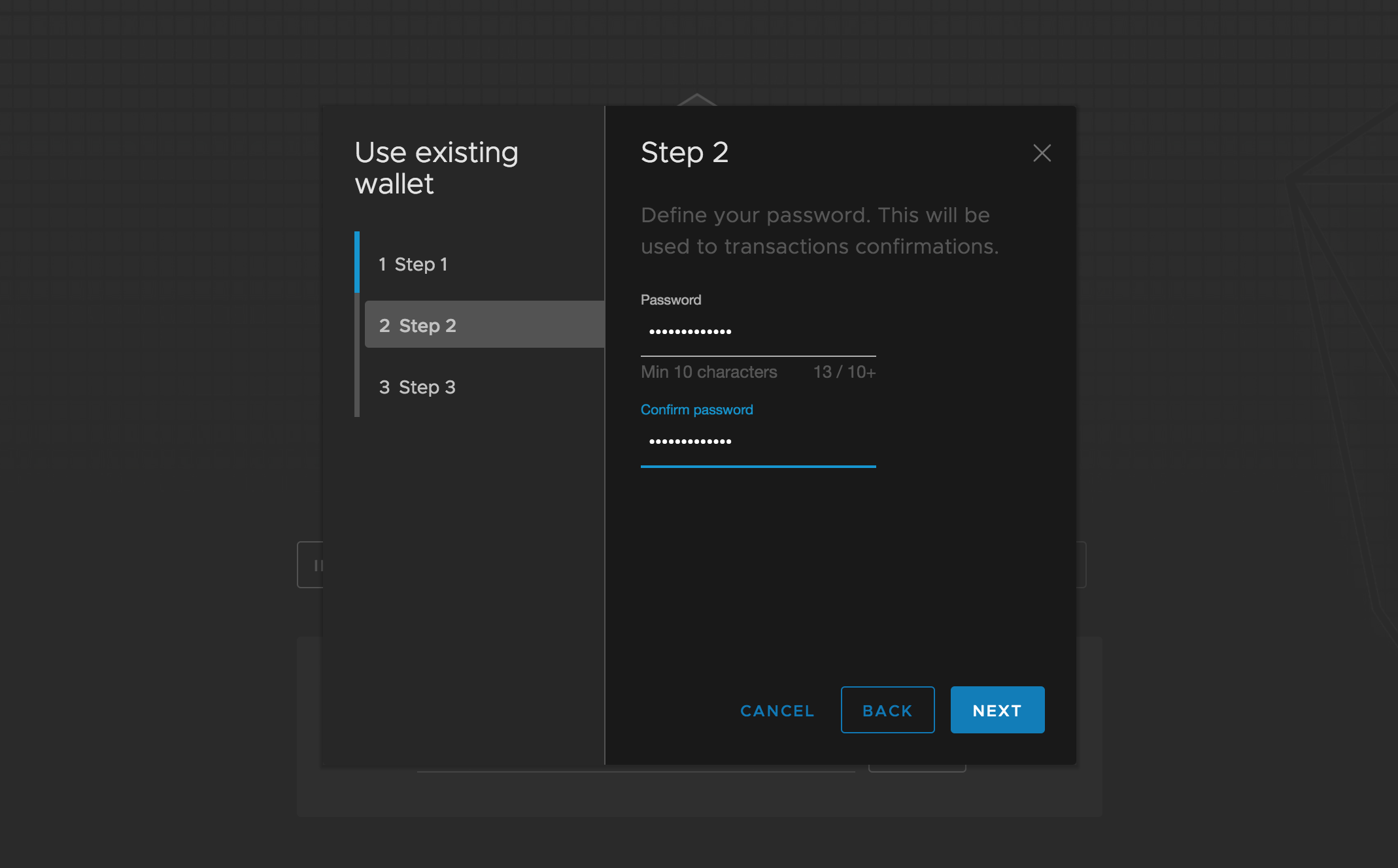Click the Cancel button
The height and width of the screenshot is (868, 1398).
click(777, 710)
